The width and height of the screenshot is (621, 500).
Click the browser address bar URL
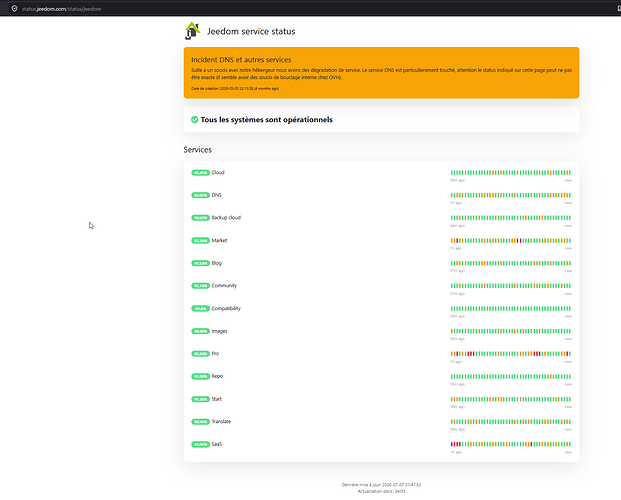pyautogui.click(x=61, y=9)
